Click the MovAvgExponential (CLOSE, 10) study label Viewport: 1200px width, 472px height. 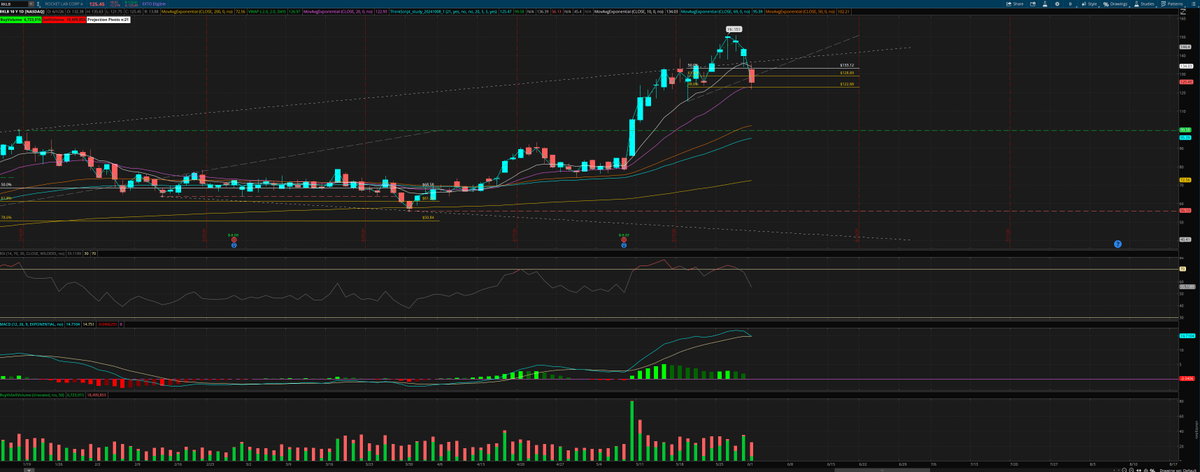tap(627, 12)
